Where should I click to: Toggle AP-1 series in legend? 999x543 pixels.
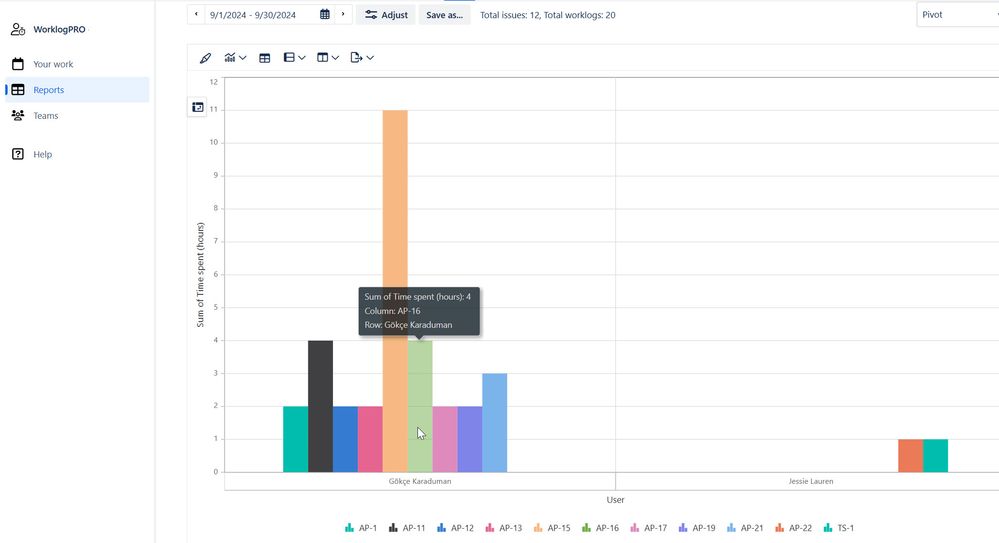tap(361, 528)
